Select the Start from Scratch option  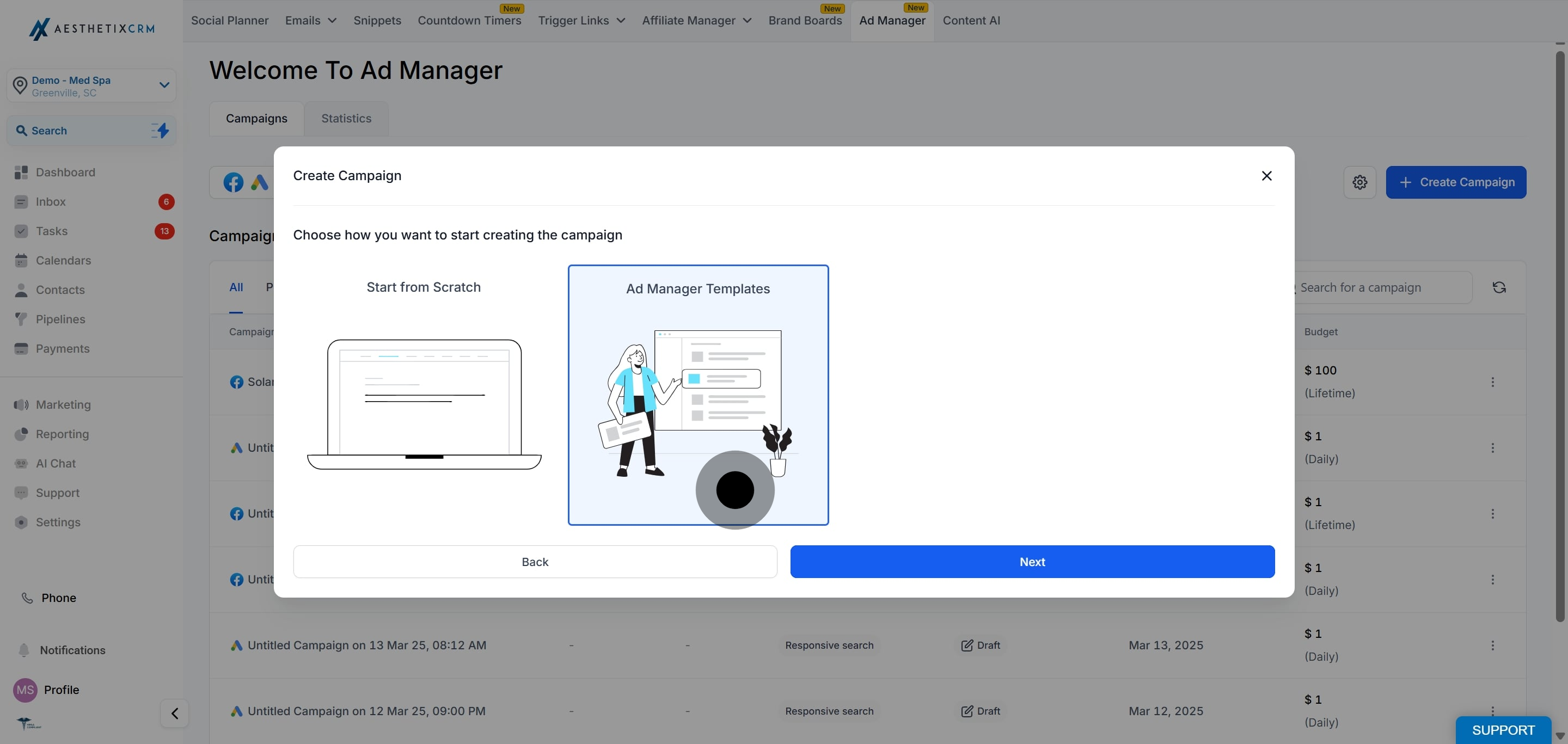tap(424, 395)
